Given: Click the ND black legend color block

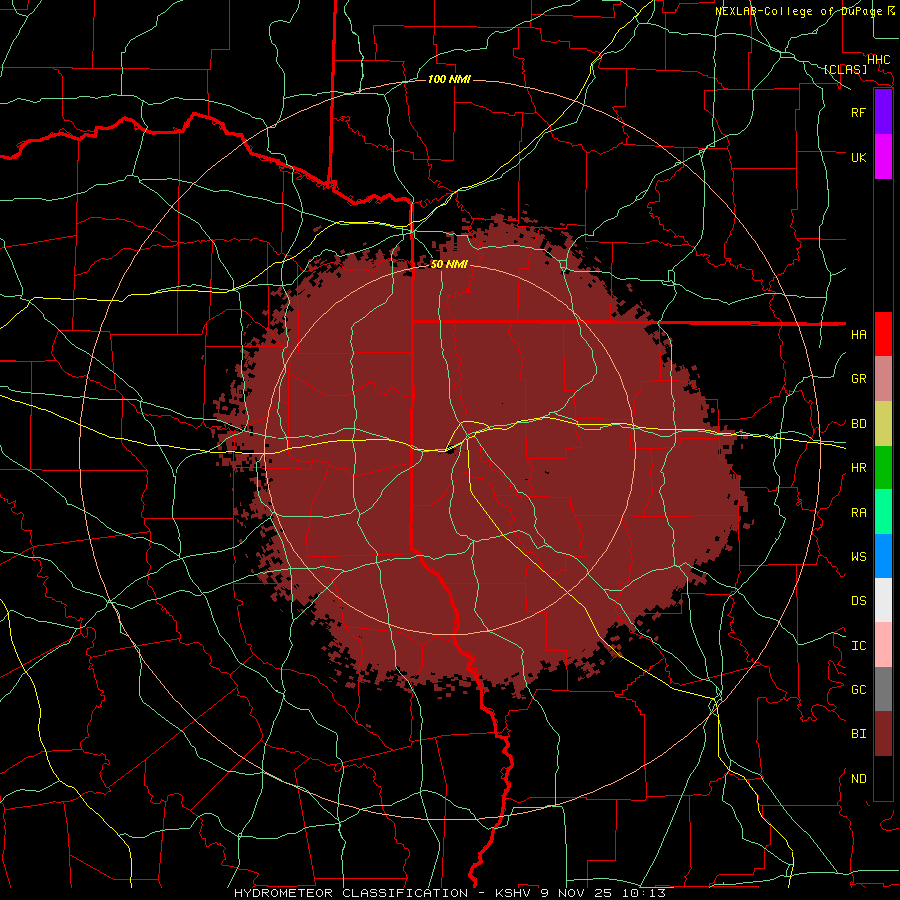Looking at the screenshot, I should pos(883,778).
